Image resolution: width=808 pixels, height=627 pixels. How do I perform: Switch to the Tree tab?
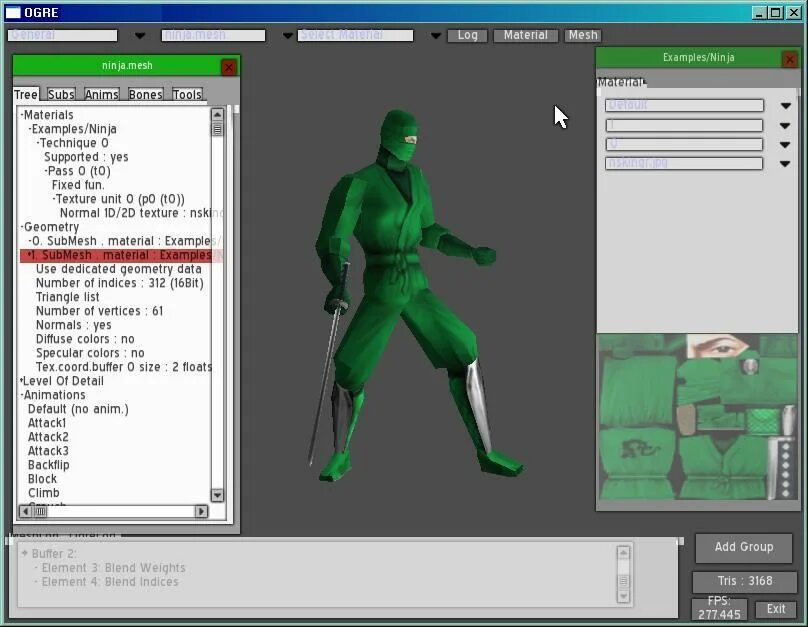point(26,95)
